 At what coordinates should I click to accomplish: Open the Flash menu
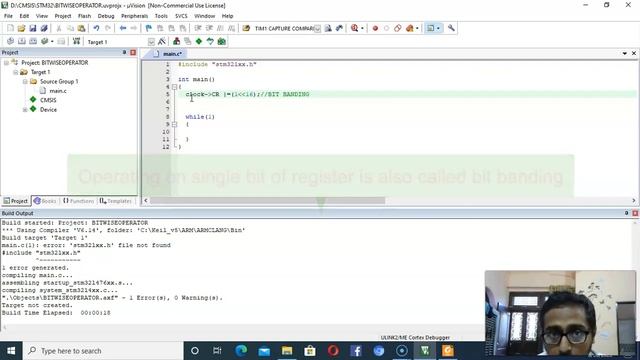[84, 16]
